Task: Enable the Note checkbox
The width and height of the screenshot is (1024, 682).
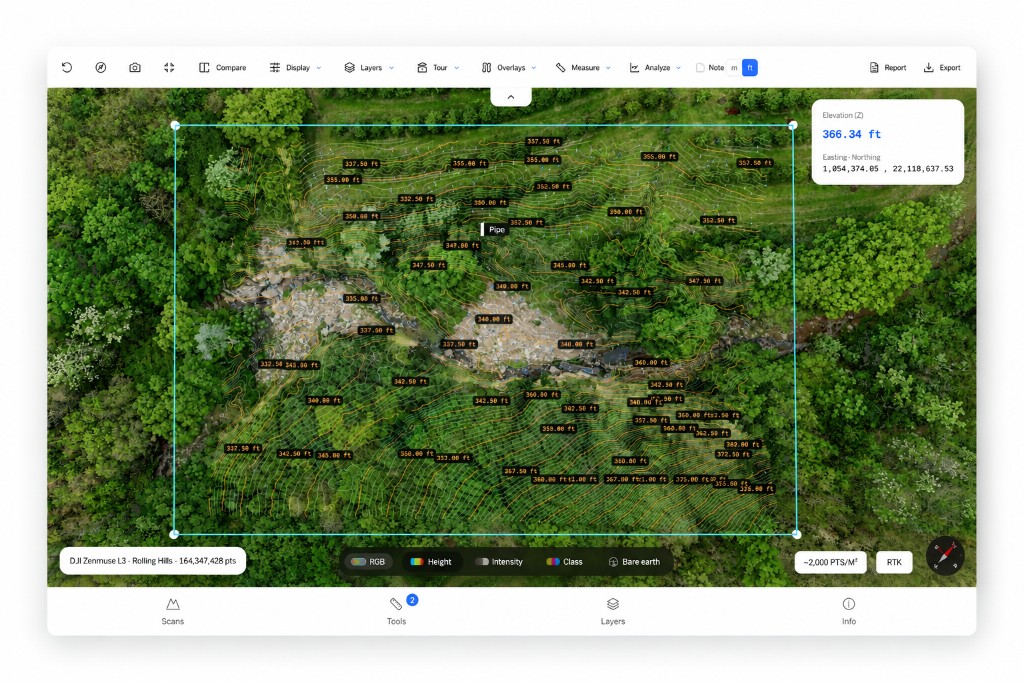Action: (x=700, y=67)
